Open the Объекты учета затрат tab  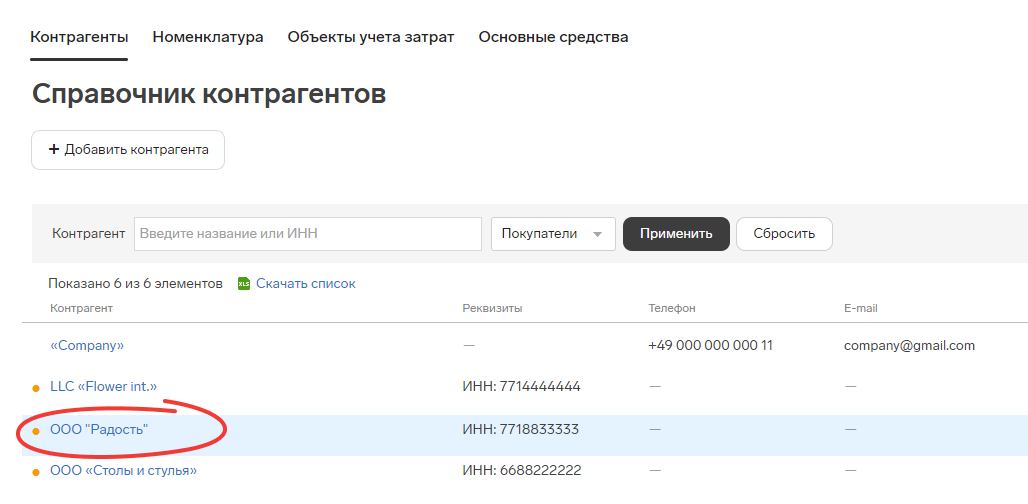point(370,37)
